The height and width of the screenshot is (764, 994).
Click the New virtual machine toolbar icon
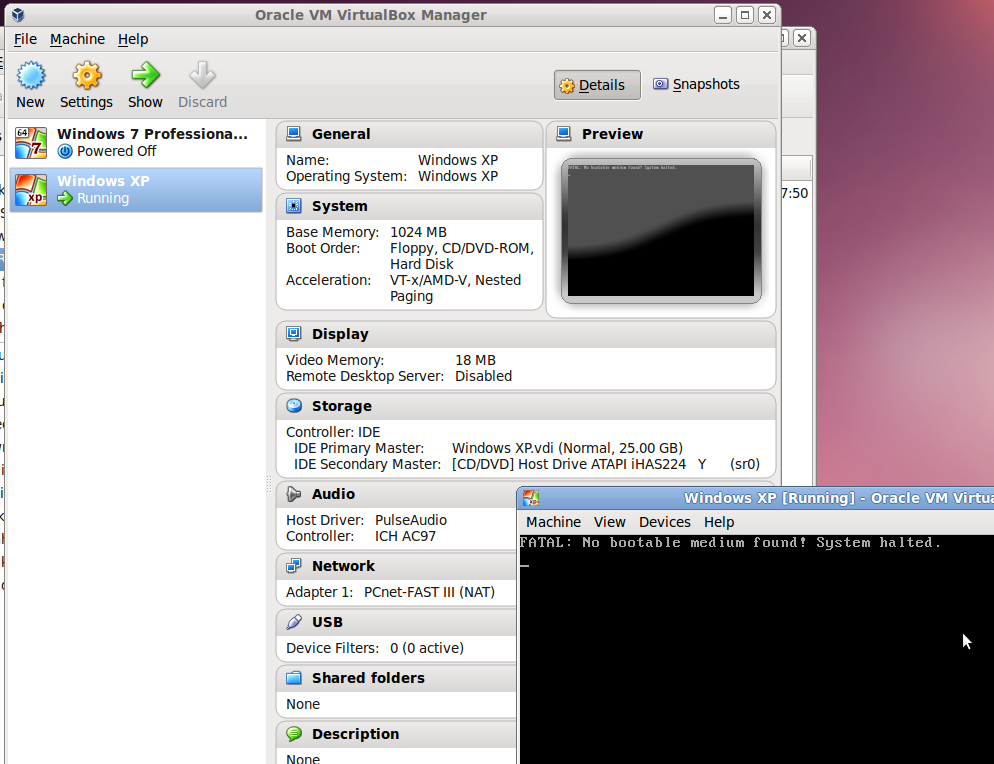point(30,75)
